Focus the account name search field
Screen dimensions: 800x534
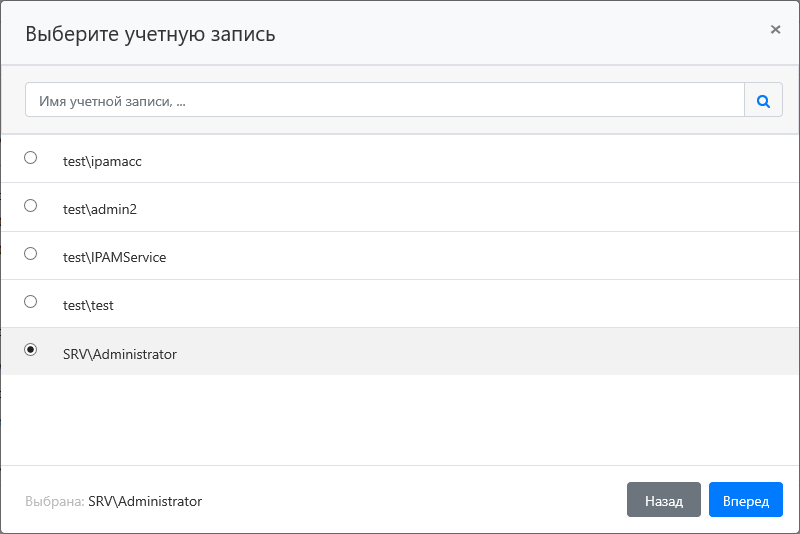click(385, 100)
